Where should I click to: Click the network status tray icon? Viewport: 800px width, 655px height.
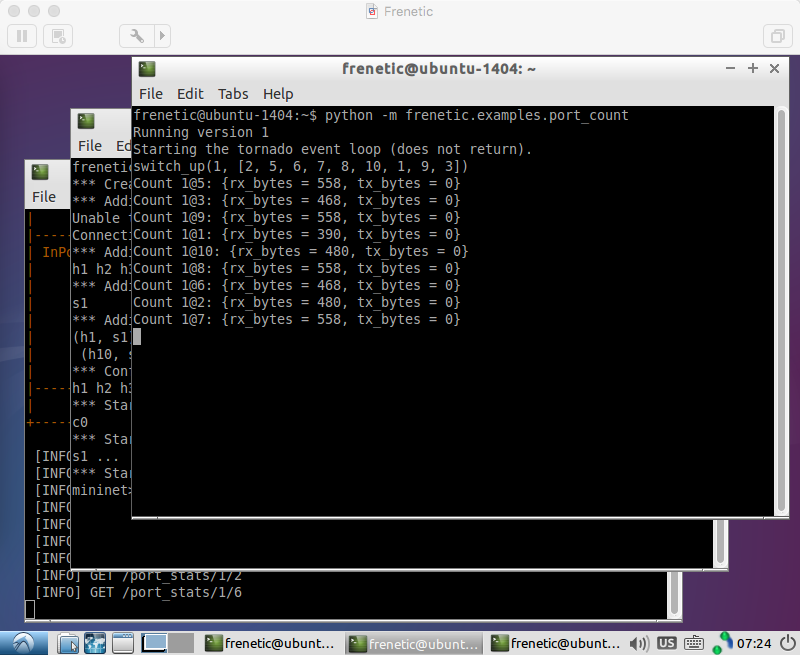pos(722,643)
